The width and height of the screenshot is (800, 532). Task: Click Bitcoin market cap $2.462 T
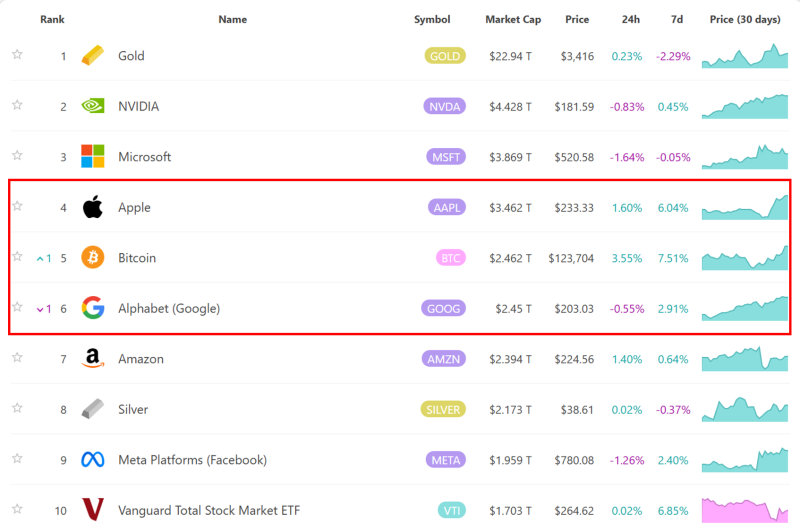[510, 258]
